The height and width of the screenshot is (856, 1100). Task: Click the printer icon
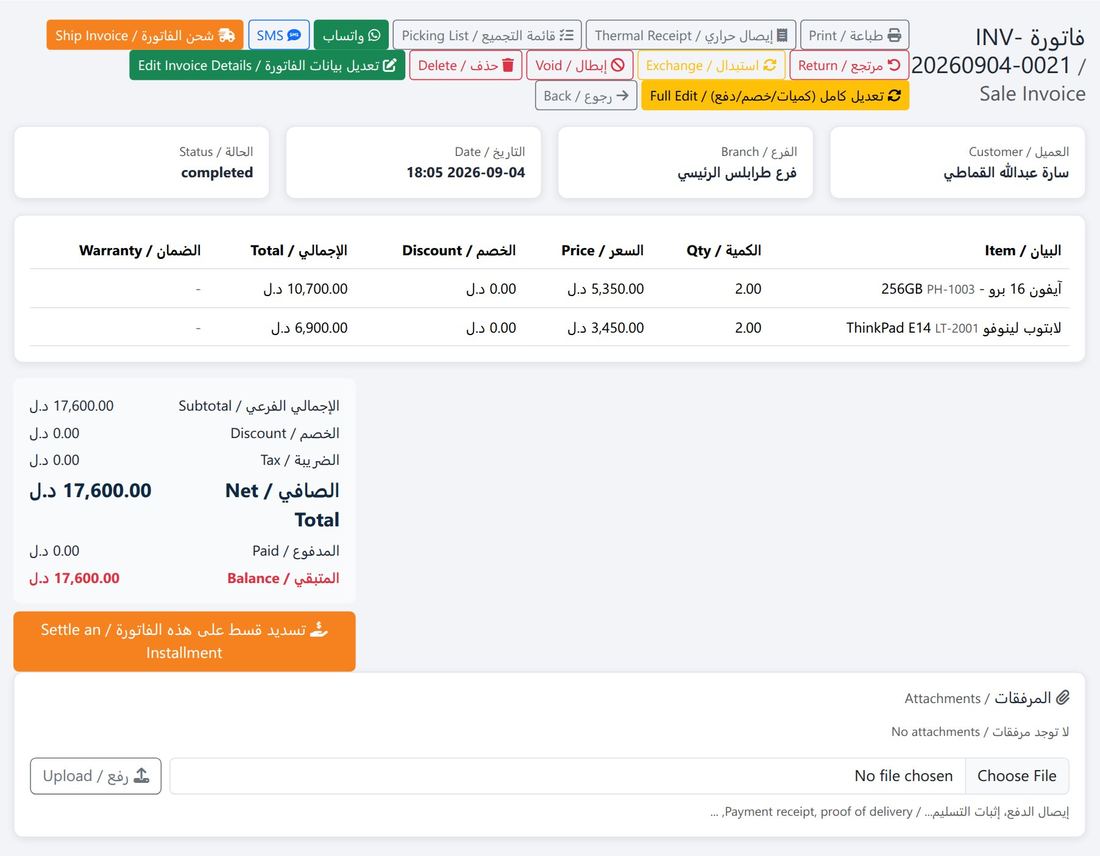(x=894, y=35)
